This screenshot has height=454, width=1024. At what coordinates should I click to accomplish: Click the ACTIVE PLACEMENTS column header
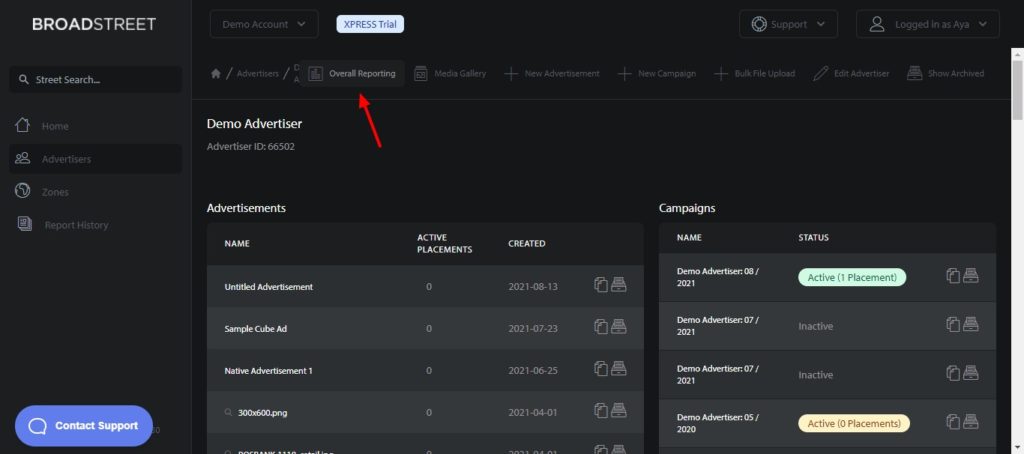pyautogui.click(x=444, y=244)
